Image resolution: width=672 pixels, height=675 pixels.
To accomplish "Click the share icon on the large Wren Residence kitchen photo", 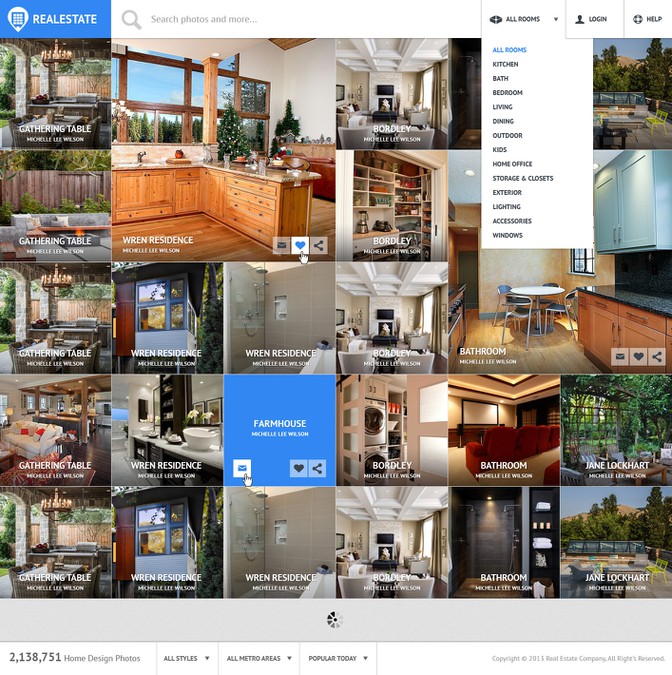I will [x=319, y=245].
